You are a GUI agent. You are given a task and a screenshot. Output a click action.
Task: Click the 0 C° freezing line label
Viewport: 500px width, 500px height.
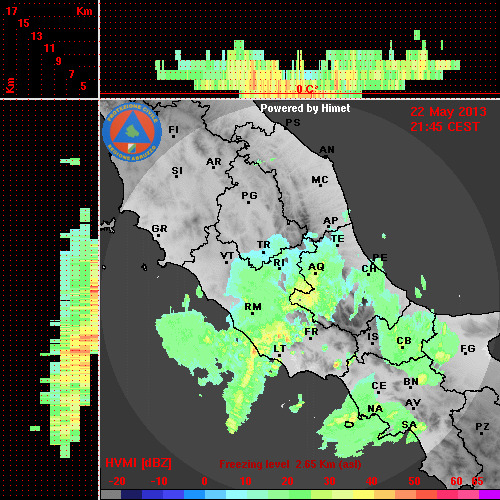[x=307, y=89]
